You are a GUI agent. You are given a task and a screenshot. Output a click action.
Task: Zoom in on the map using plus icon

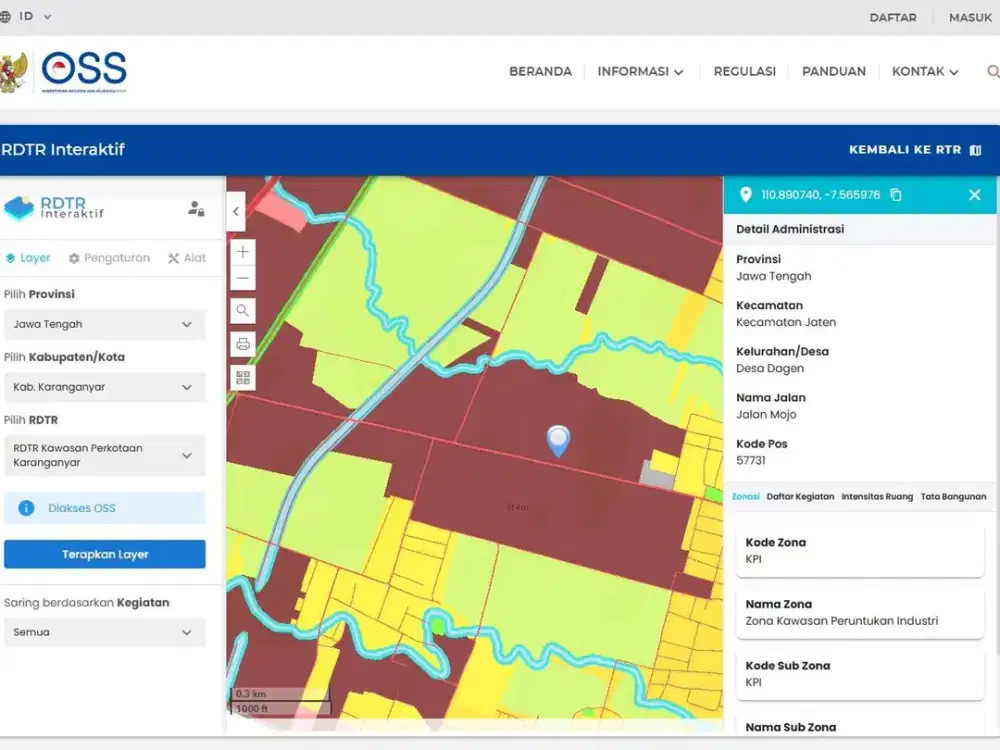(242, 251)
